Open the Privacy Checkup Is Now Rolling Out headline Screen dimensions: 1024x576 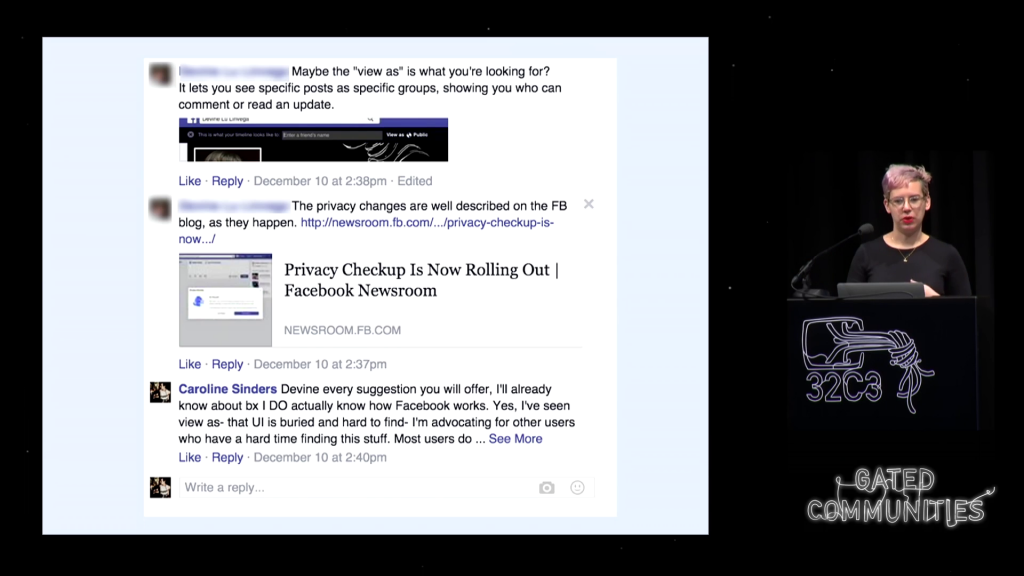pyautogui.click(x=422, y=280)
